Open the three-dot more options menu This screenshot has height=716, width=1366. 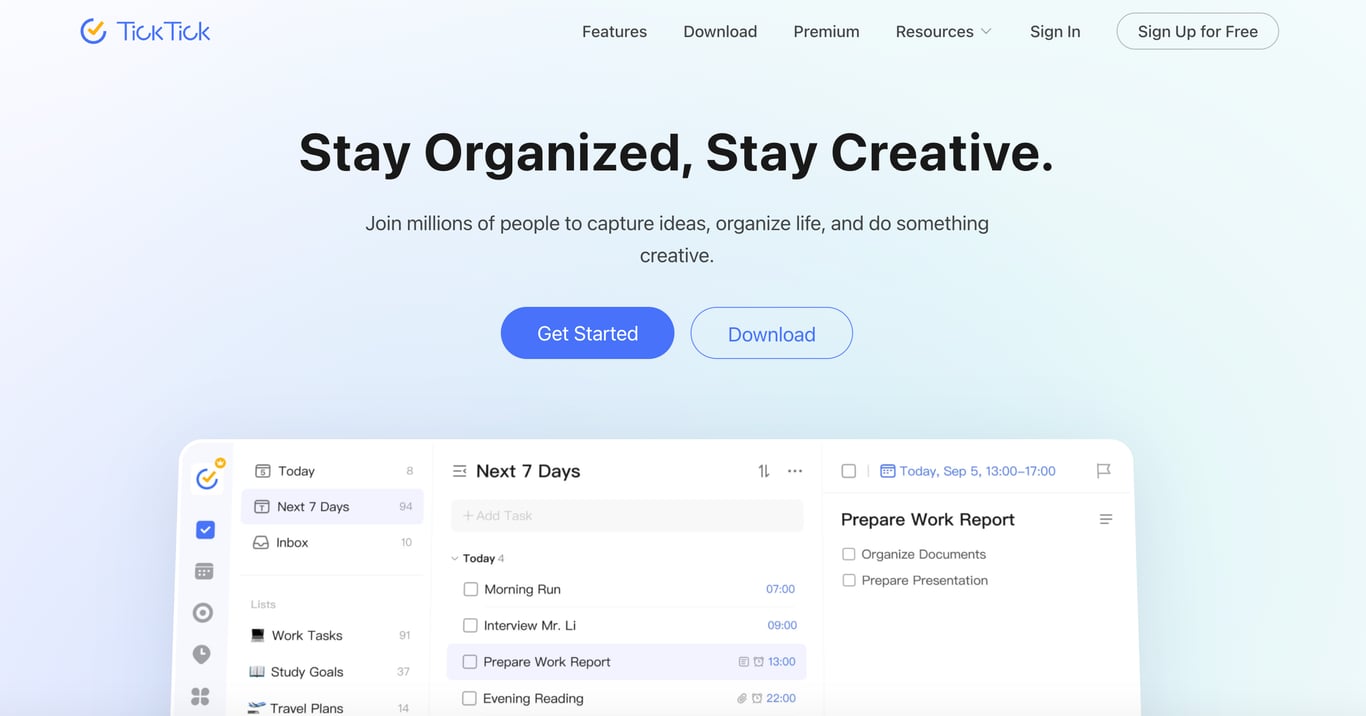click(795, 471)
